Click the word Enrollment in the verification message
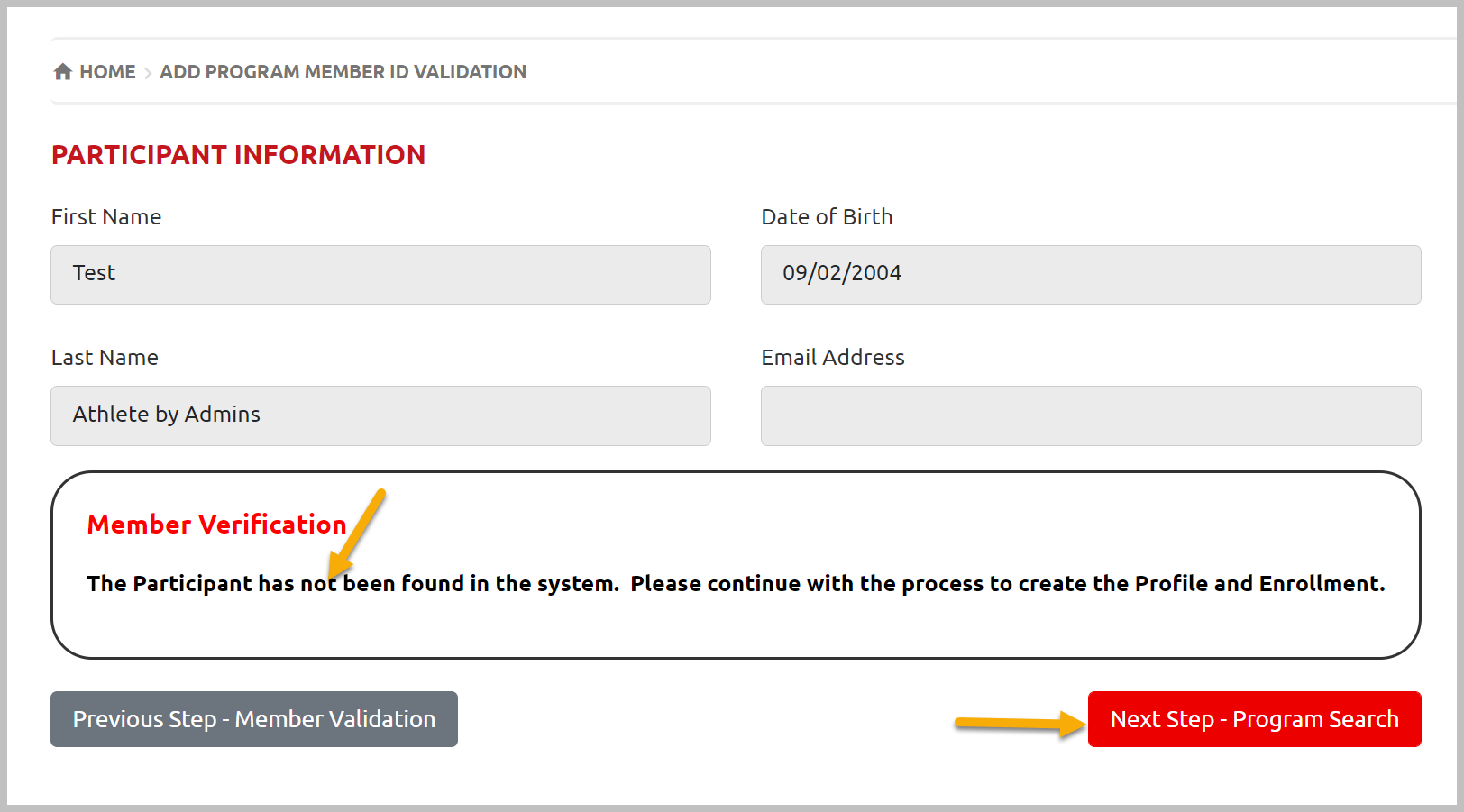The width and height of the screenshot is (1464, 812). 1322,584
